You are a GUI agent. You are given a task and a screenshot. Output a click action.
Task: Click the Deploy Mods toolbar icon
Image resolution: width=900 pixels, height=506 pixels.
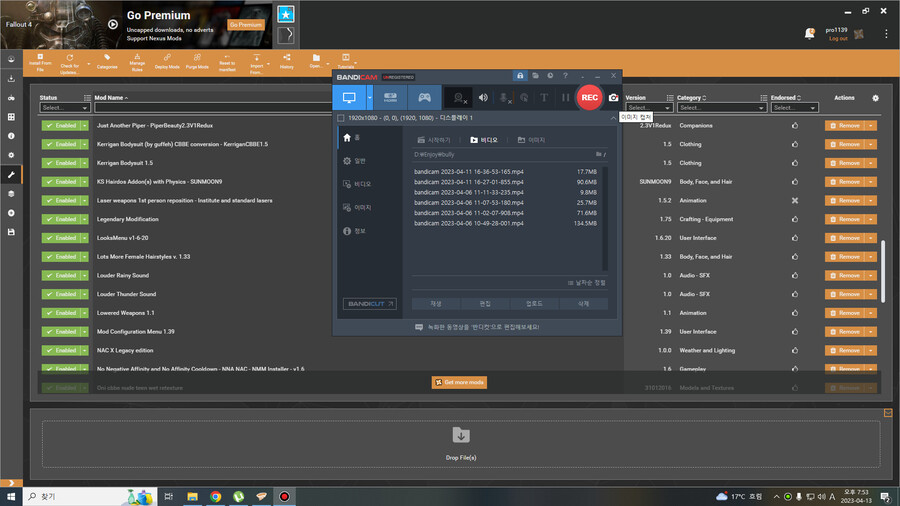click(167, 61)
